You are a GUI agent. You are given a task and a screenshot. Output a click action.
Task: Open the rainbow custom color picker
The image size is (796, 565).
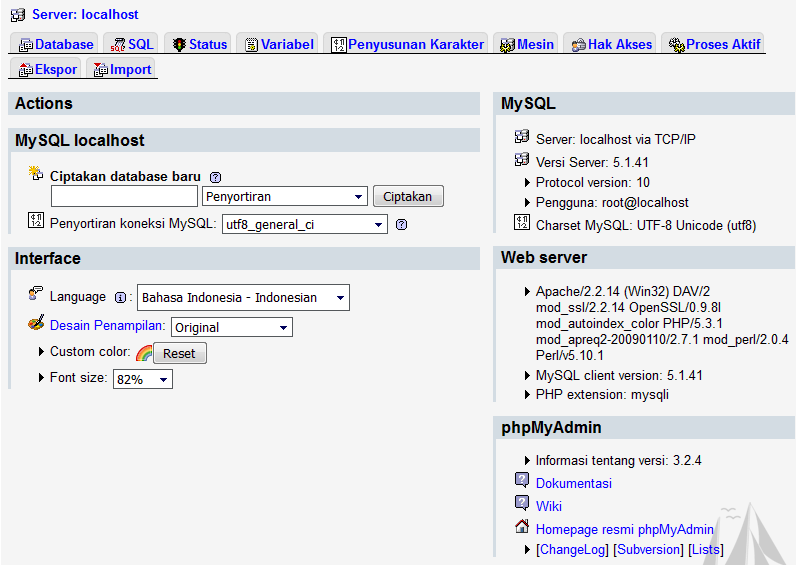point(144,353)
